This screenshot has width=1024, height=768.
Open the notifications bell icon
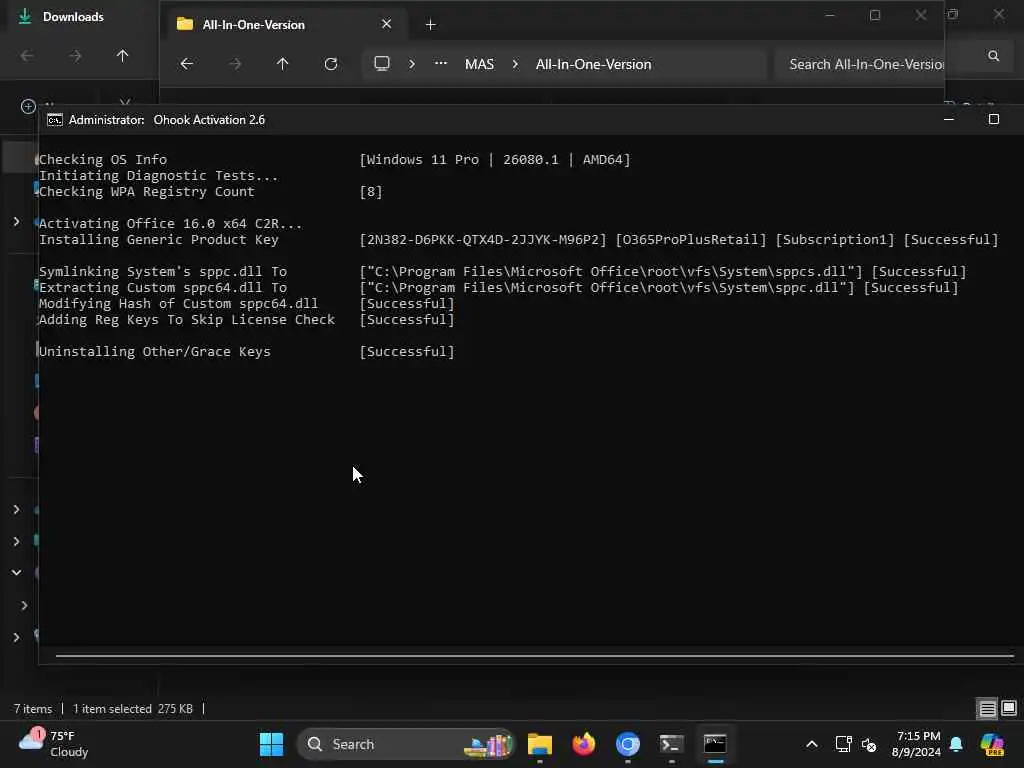(956, 744)
